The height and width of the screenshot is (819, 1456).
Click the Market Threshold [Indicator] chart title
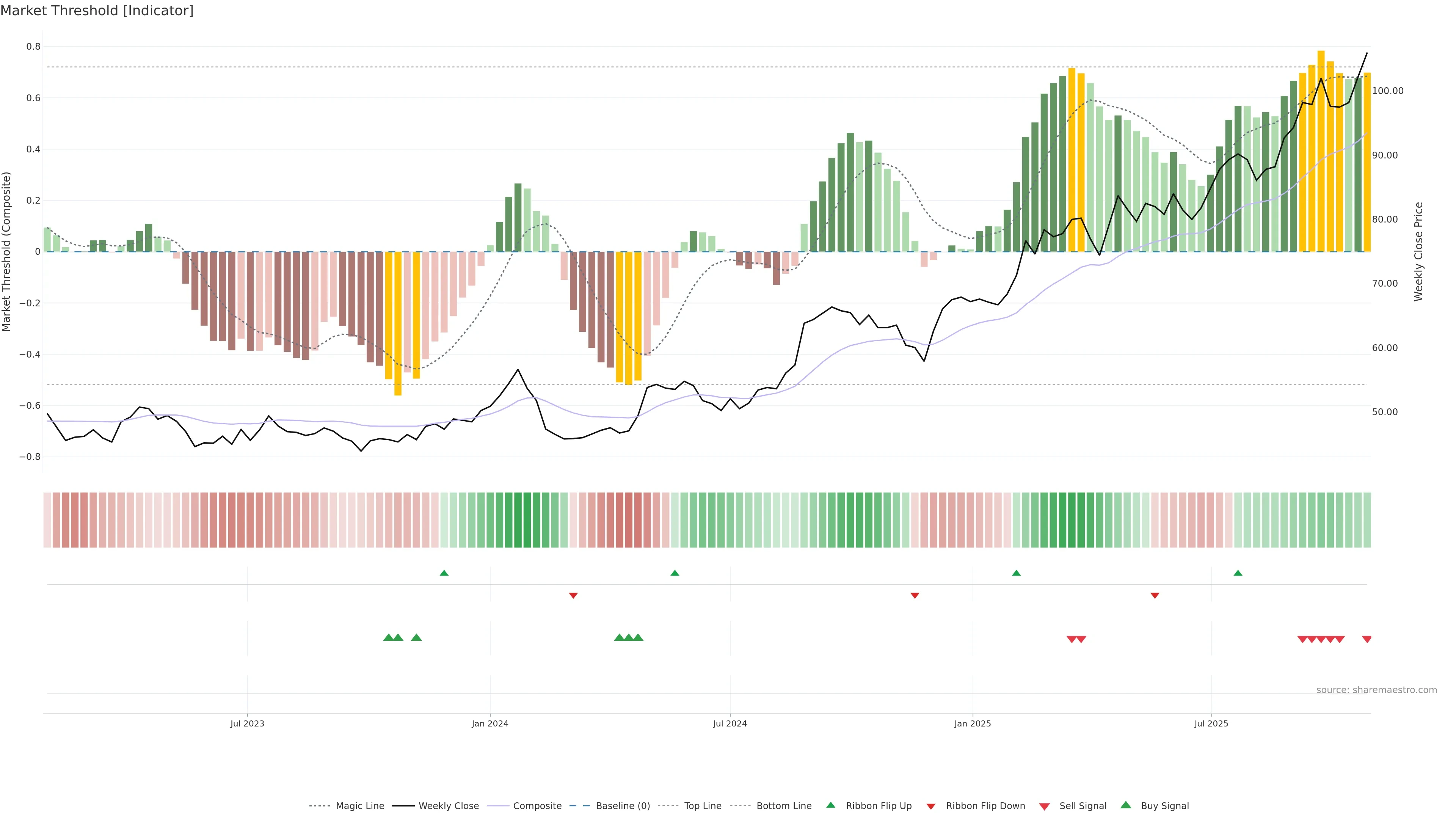[97, 11]
